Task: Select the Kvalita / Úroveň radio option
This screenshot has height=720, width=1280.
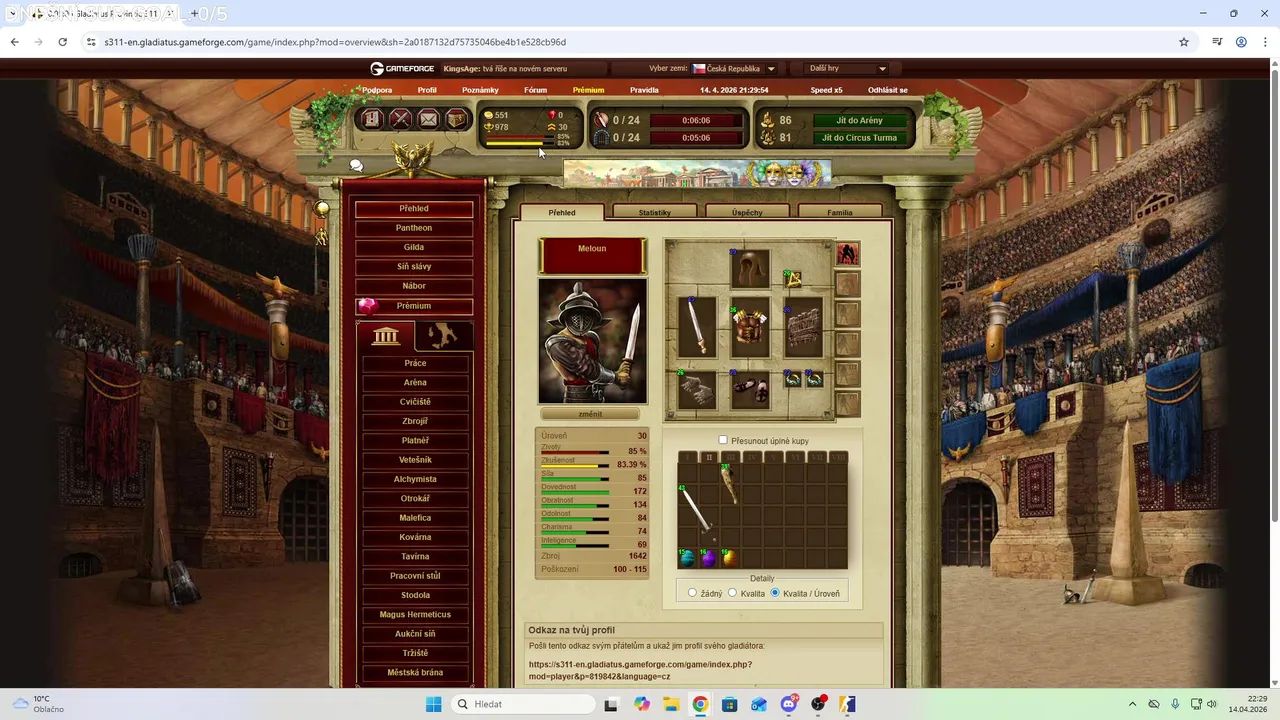Action: (775, 593)
